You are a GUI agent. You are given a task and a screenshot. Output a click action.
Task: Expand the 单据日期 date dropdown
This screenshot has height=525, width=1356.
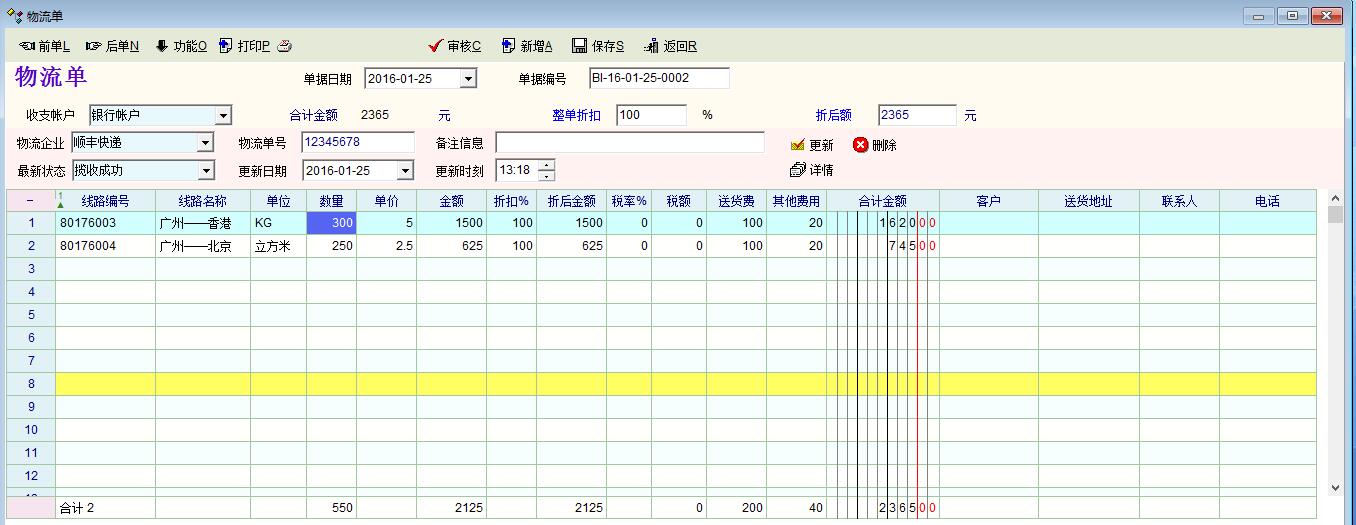(468, 79)
